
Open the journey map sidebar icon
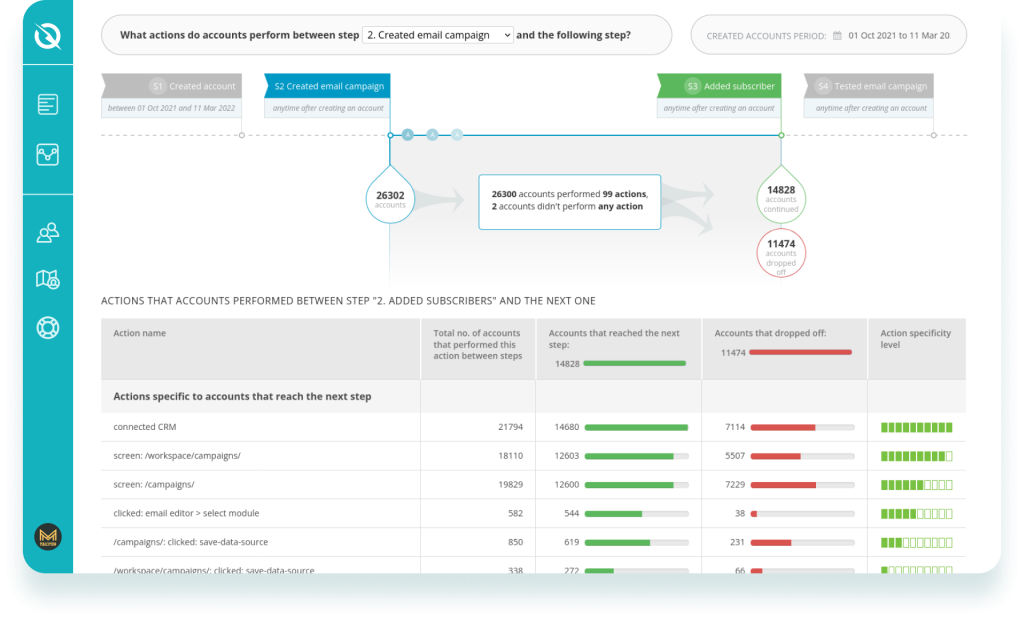48,279
